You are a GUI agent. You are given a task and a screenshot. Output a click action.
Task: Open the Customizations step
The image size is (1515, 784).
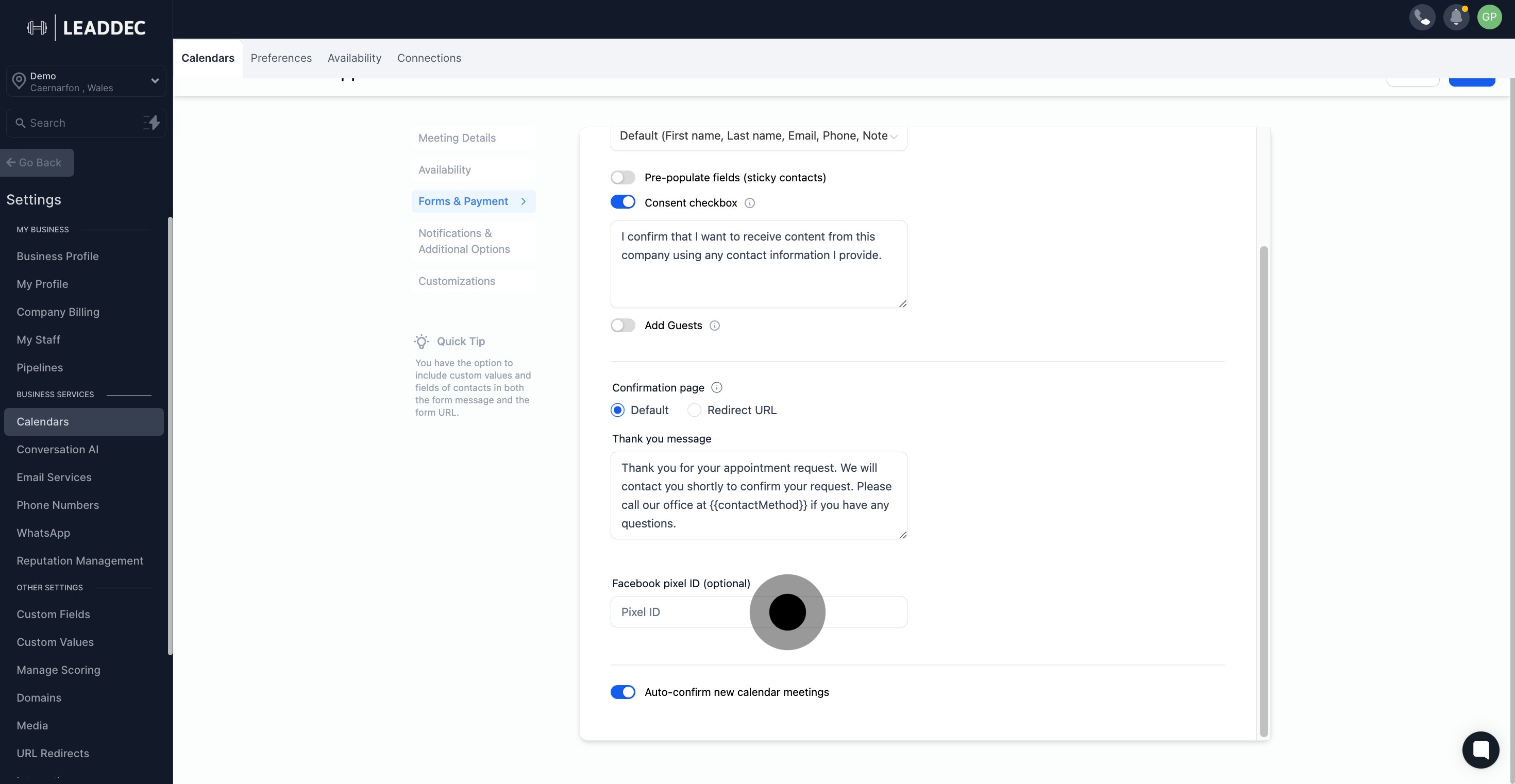[x=474, y=281]
